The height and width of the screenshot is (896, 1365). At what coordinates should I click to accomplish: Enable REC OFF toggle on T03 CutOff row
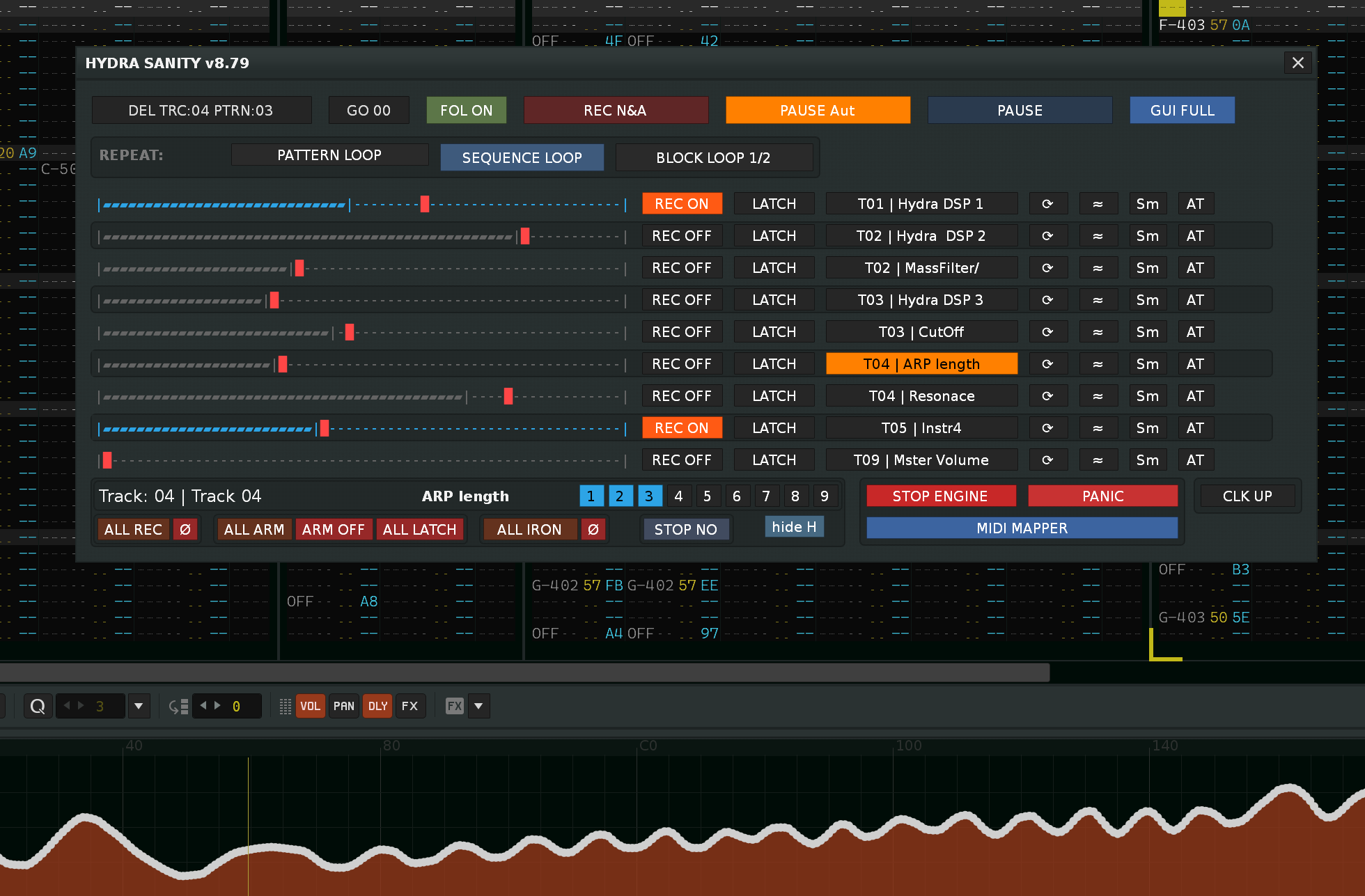(x=682, y=332)
